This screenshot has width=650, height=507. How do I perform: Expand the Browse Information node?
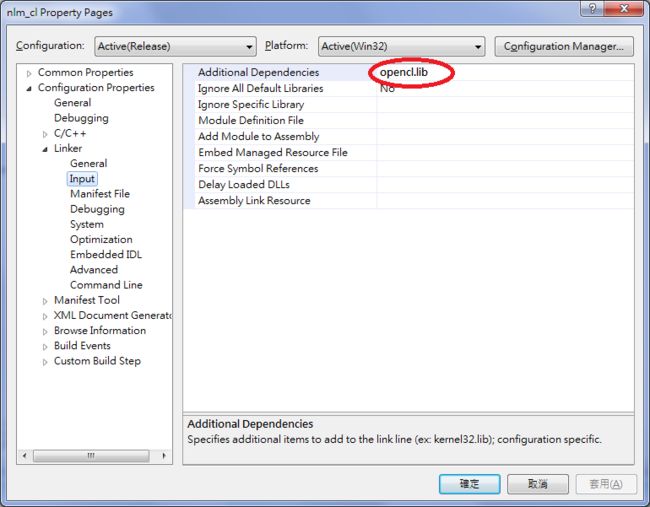[45, 332]
